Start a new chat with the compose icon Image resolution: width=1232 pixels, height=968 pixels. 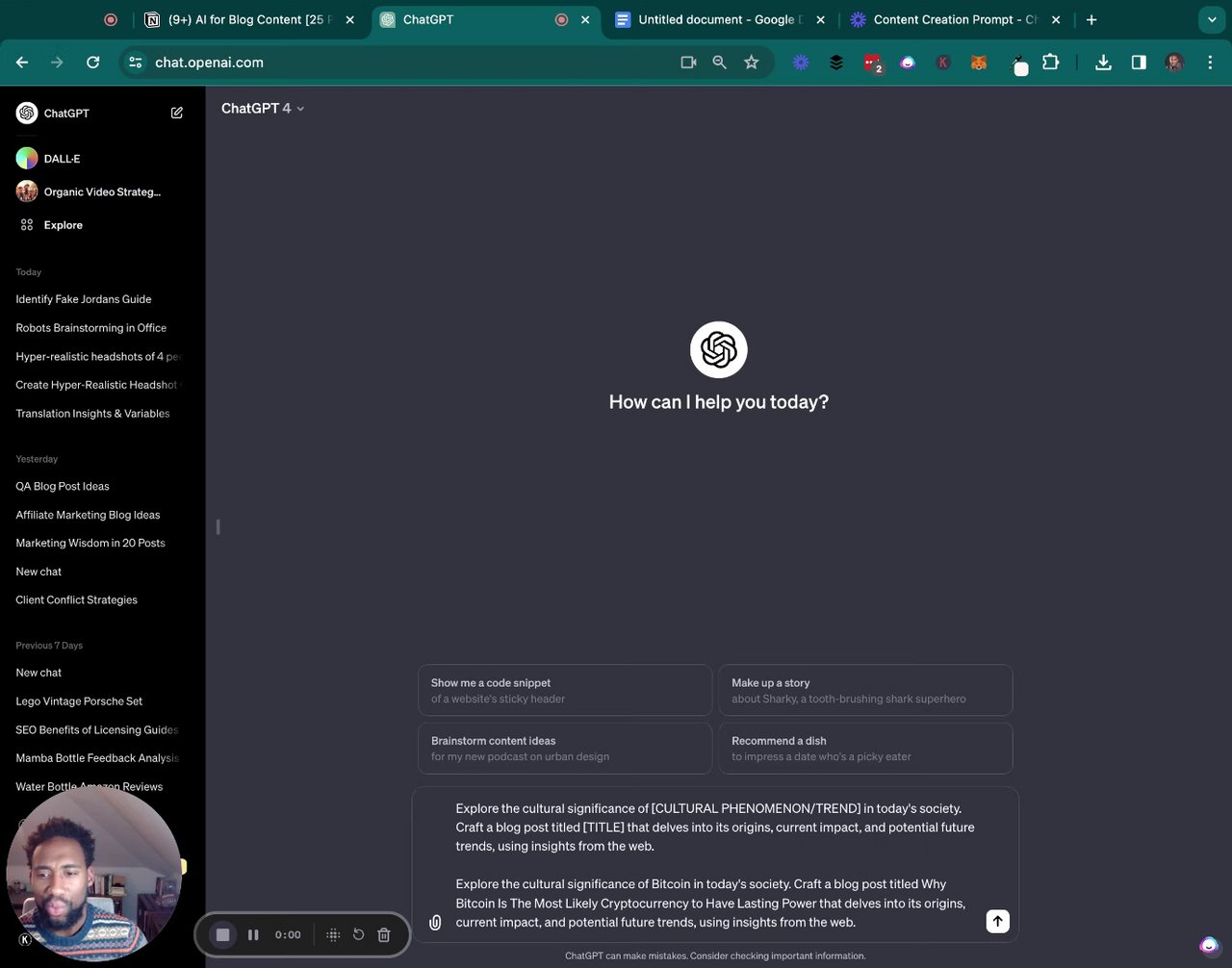click(x=177, y=113)
